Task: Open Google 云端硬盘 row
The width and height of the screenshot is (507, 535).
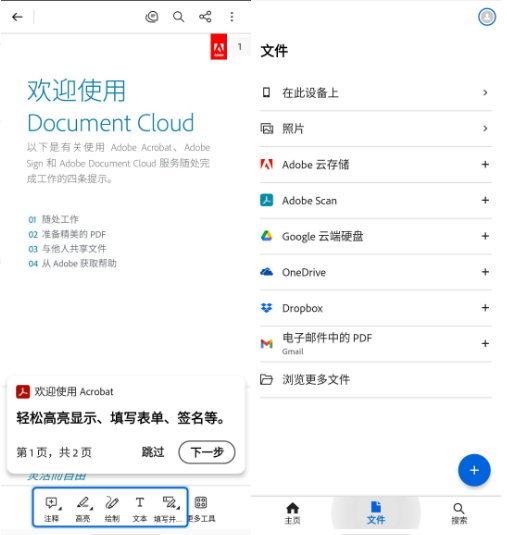Action: 376,236
